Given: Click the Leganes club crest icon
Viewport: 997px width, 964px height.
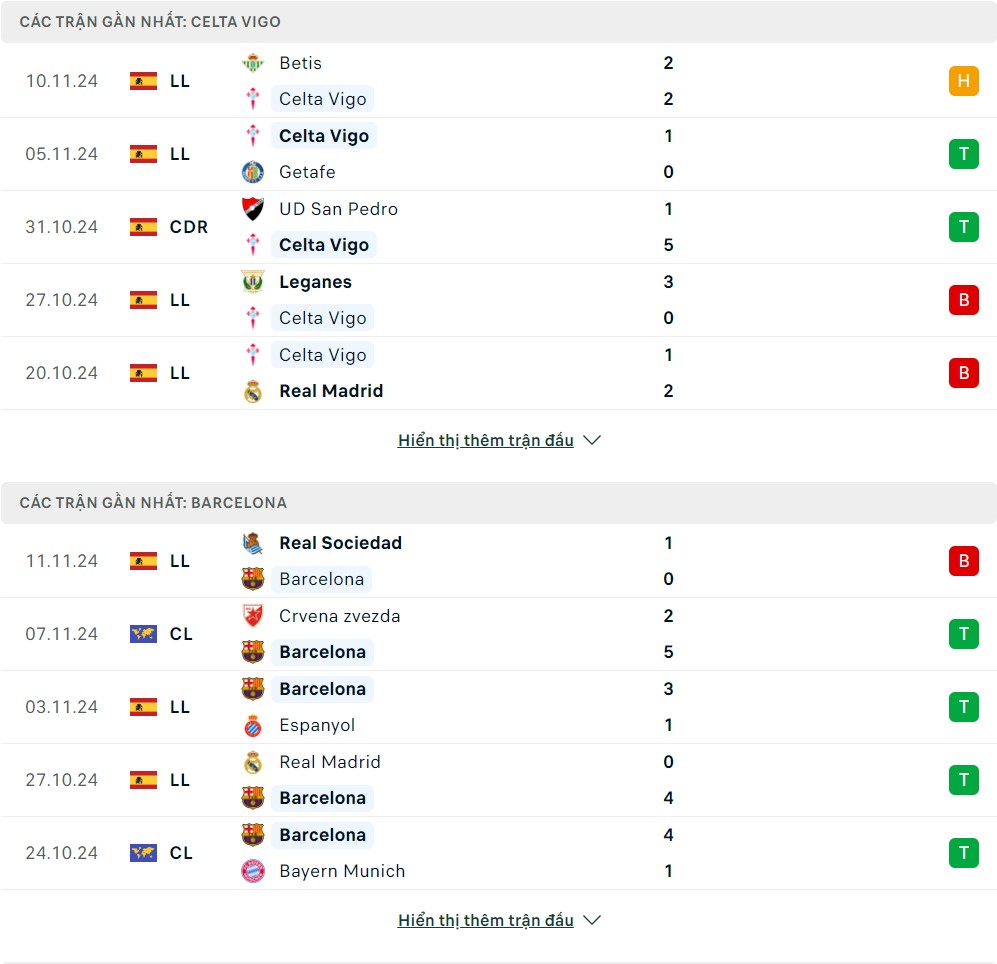Looking at the screenshot, I should (x=252, y=282).
